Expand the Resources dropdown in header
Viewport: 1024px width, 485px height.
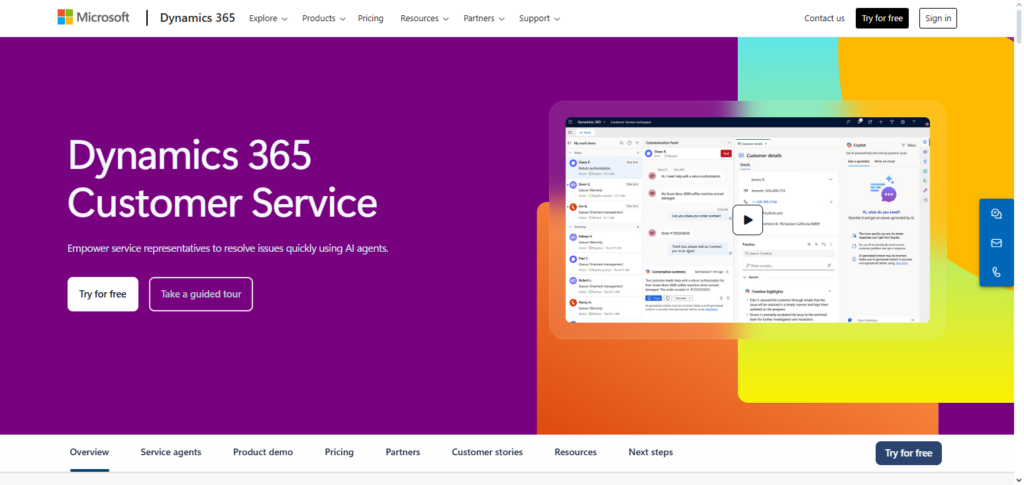424,18
